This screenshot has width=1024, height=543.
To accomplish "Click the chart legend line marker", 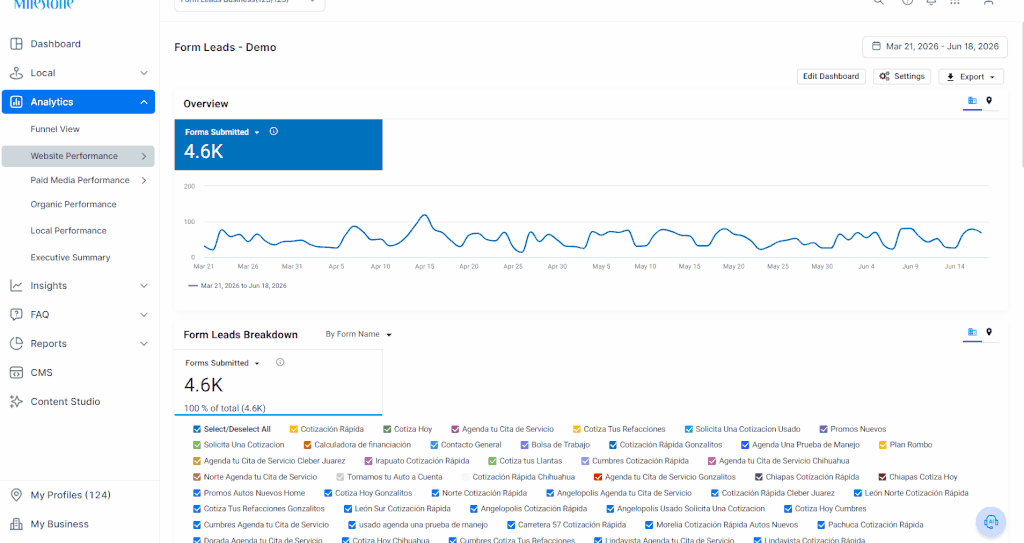I will click(x=193, y=286).
